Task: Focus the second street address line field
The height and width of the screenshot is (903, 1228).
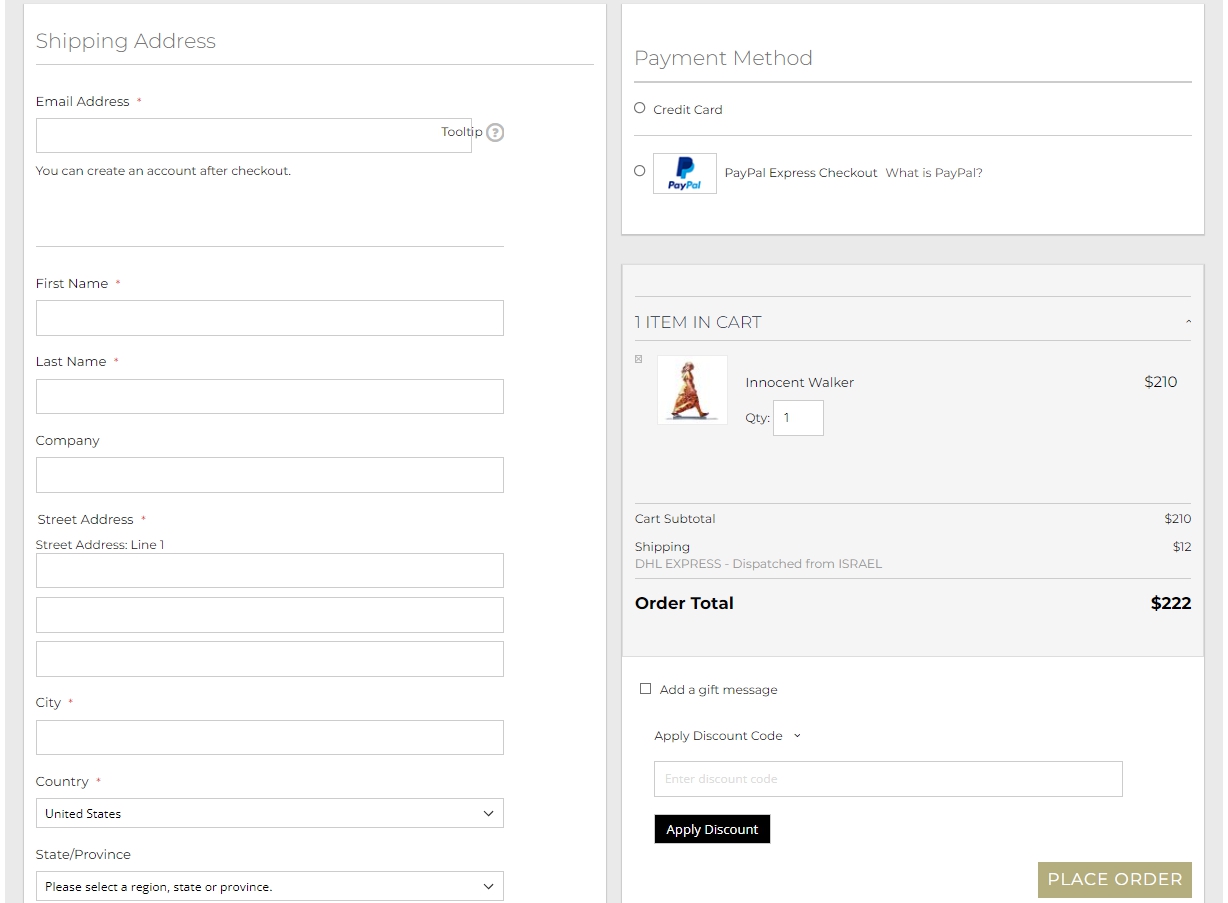Action: pyautogui.click(x=270, y=615)
